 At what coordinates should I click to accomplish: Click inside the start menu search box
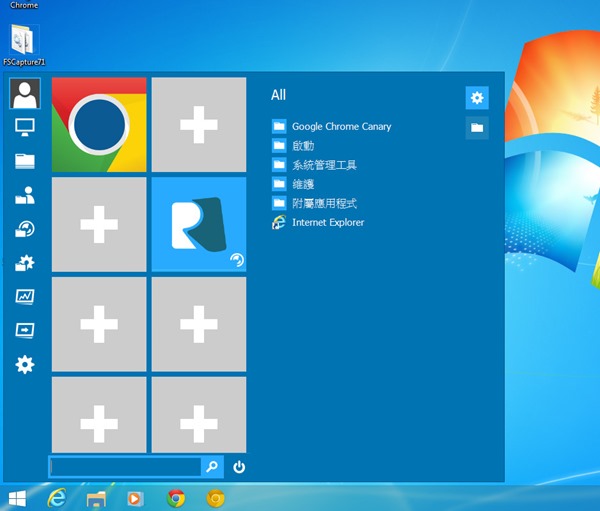click(x=125, y=466)
